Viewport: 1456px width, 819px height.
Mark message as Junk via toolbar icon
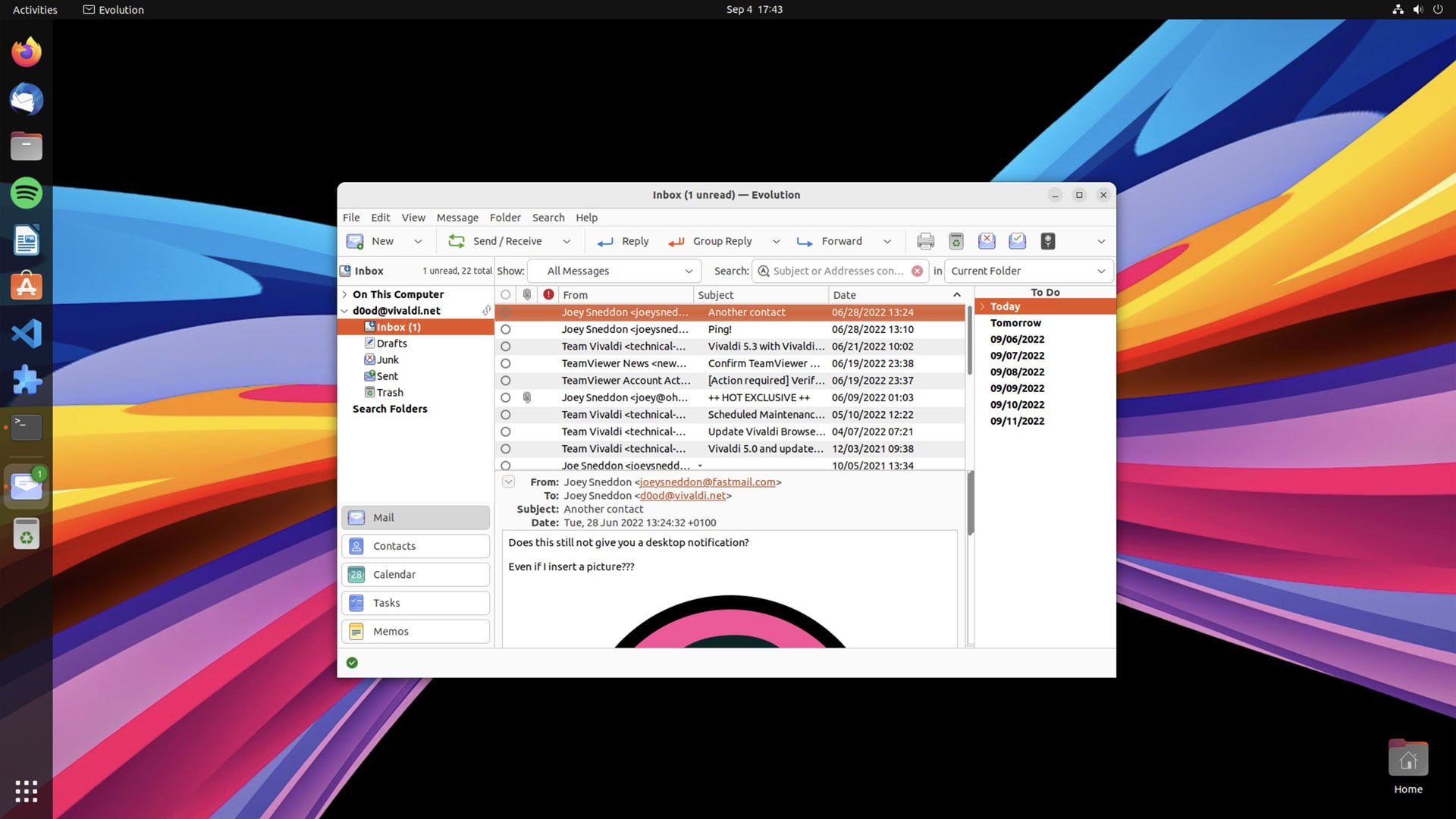[x=987, y=241]
